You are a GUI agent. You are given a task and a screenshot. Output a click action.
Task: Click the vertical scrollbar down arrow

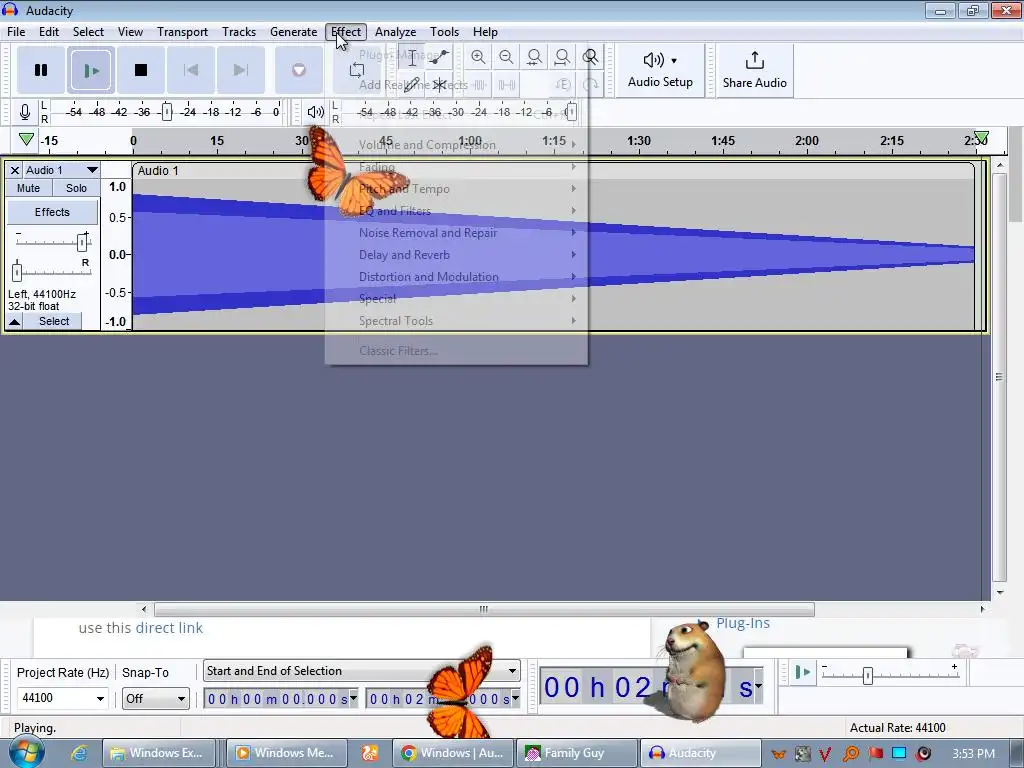click(1000, 592)
